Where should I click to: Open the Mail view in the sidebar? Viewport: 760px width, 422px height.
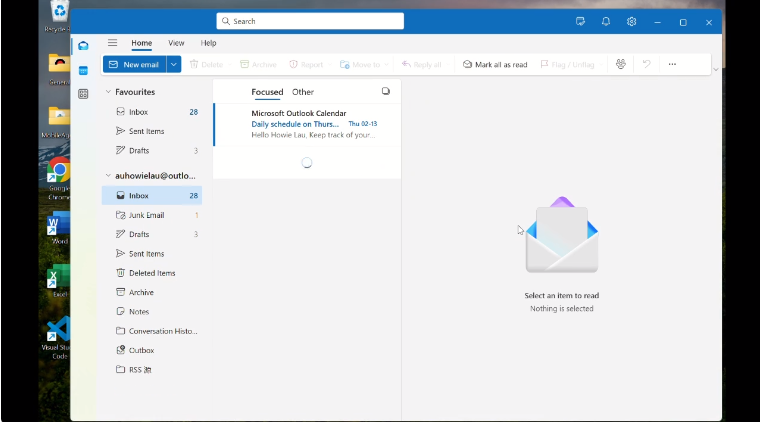tap(83, 46)
